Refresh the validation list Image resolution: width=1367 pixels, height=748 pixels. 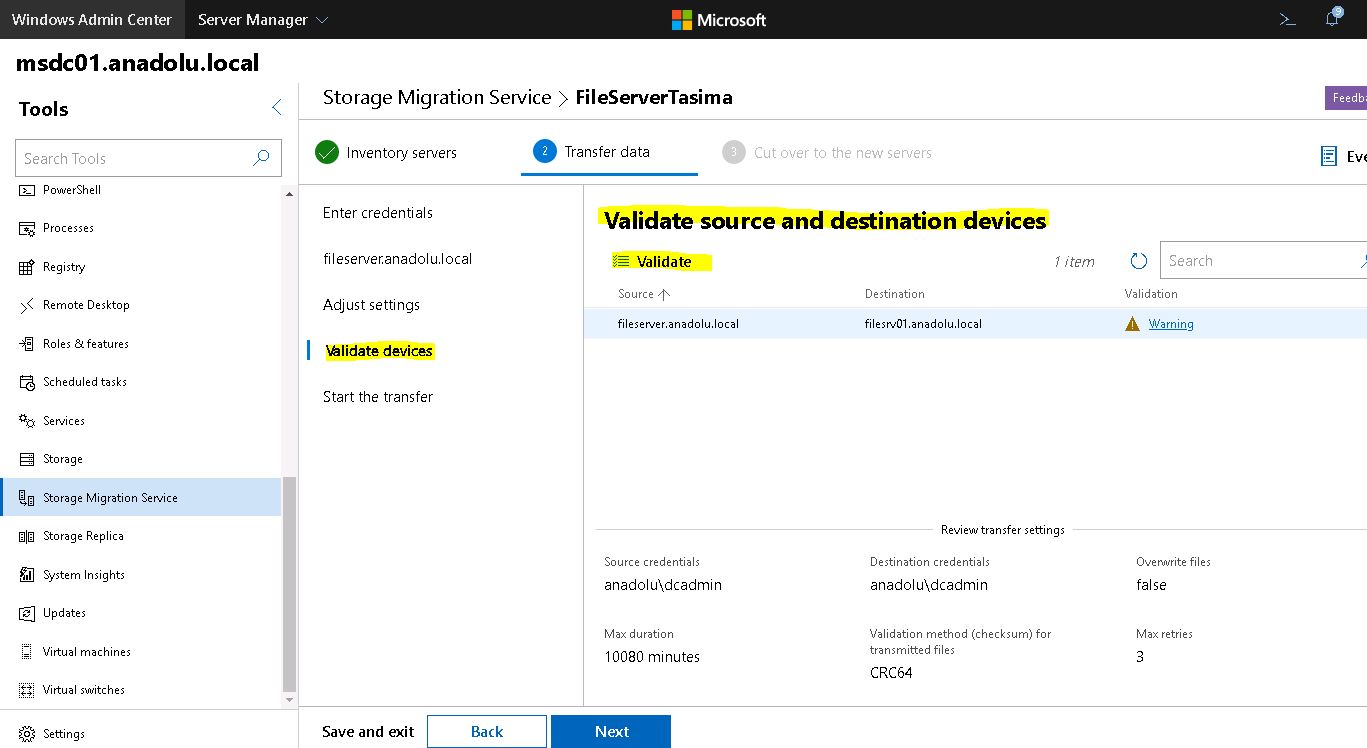click(1138, 261)
